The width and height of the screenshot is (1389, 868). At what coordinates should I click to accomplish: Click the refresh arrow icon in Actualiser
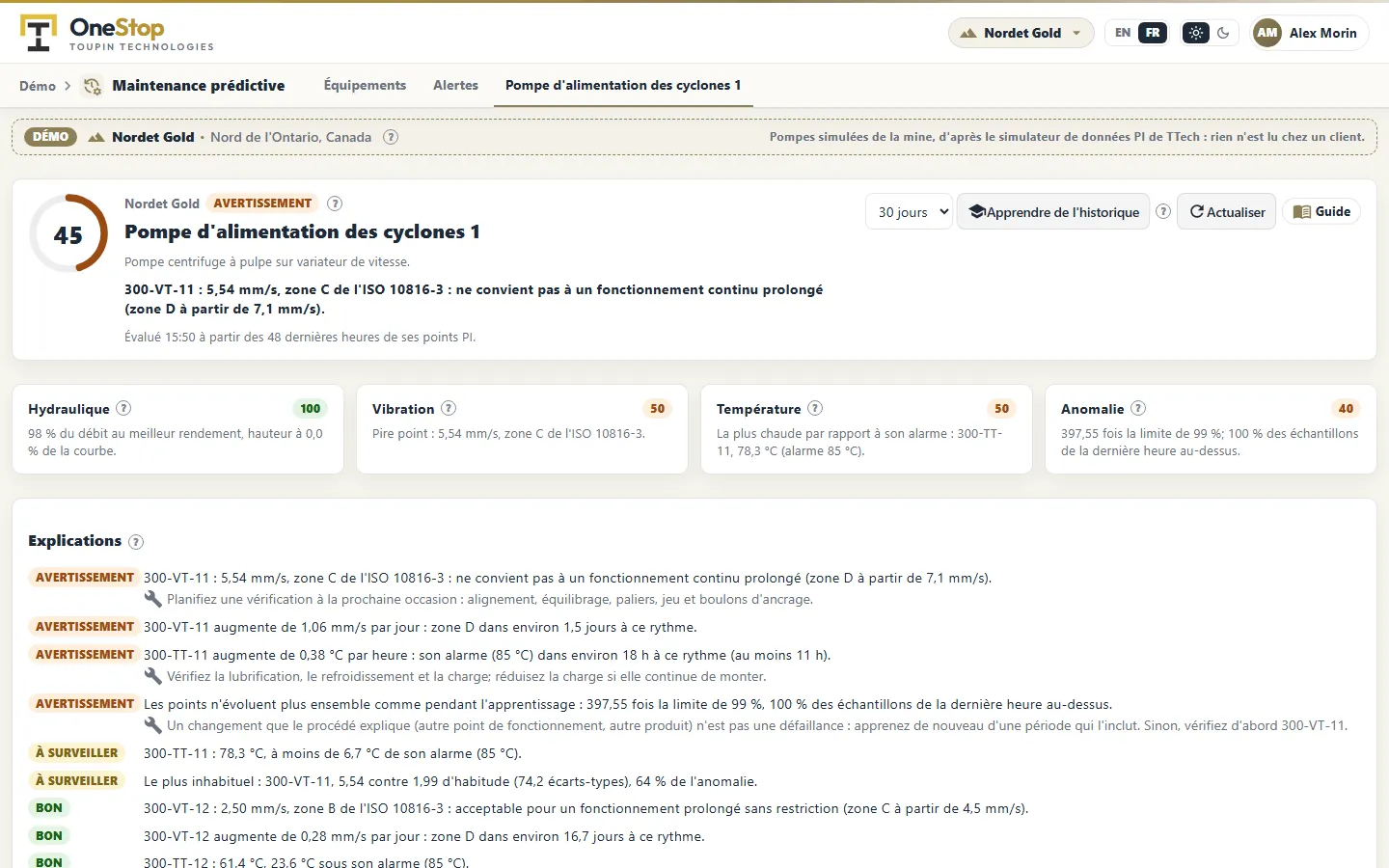(1196, 211)
